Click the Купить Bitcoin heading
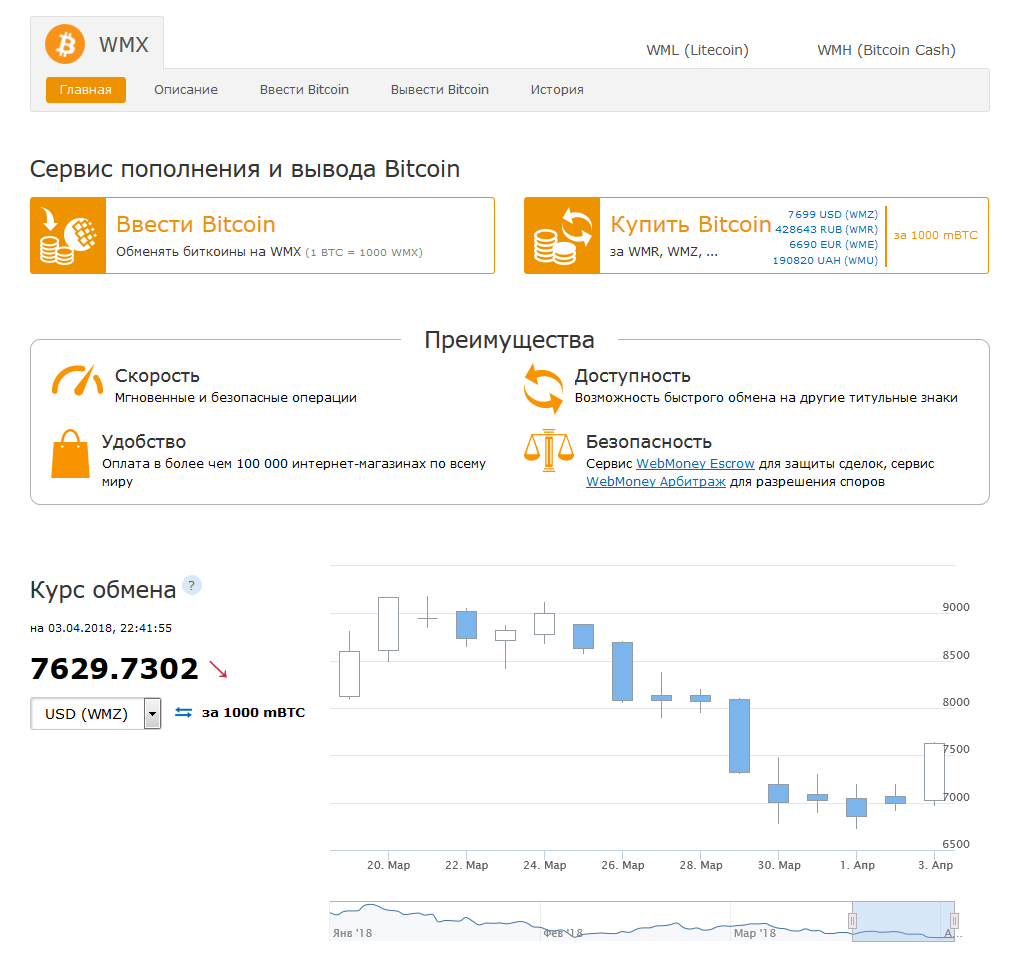Screen dimensions: 1012x958 coord(691,224)
